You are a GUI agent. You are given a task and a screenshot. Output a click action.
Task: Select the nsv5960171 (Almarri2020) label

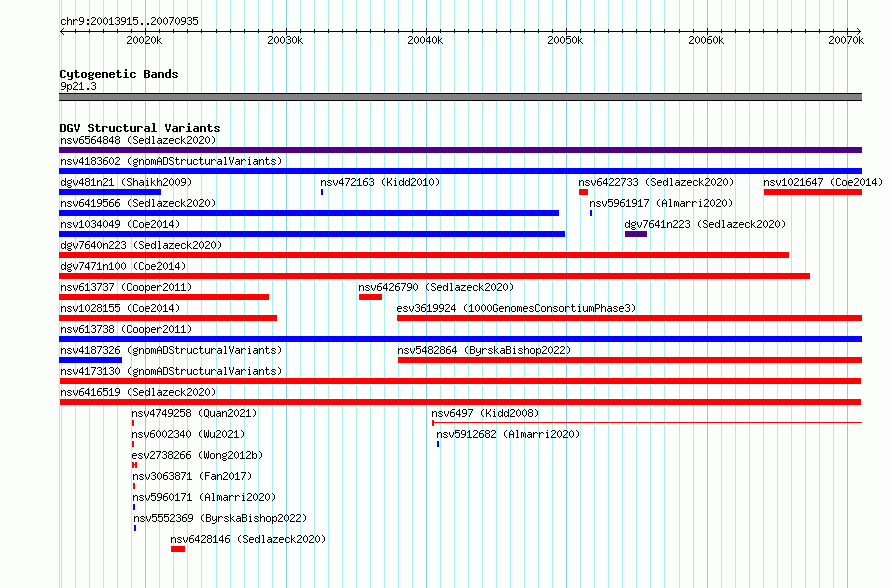click(x=204, y=497)
